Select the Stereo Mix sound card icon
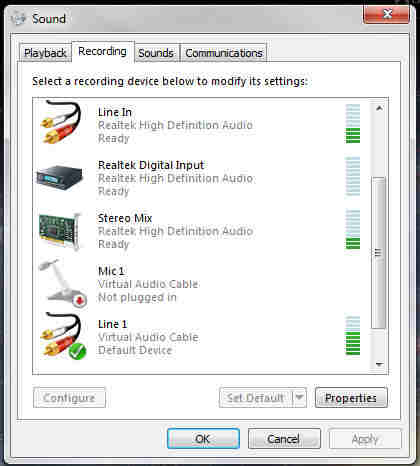 click(60, 231)
